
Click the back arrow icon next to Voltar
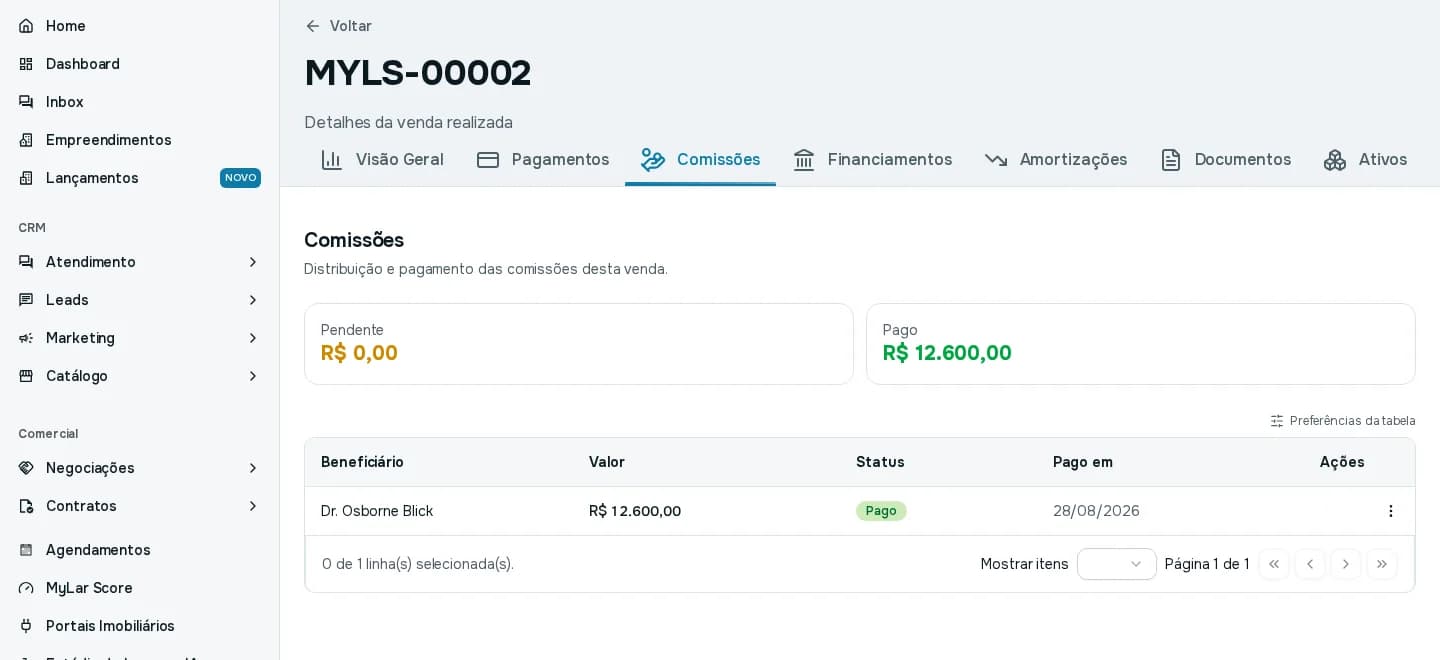click(313, 26)
